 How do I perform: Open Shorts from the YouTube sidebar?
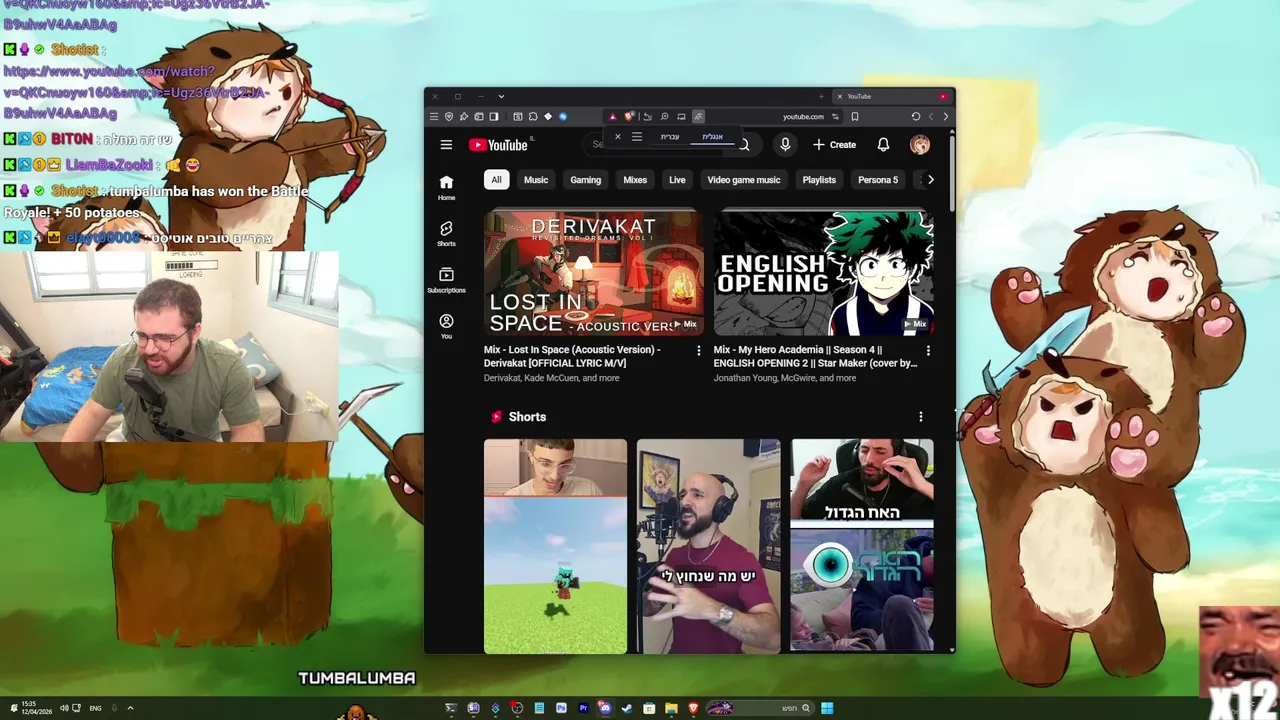[446, 234]
